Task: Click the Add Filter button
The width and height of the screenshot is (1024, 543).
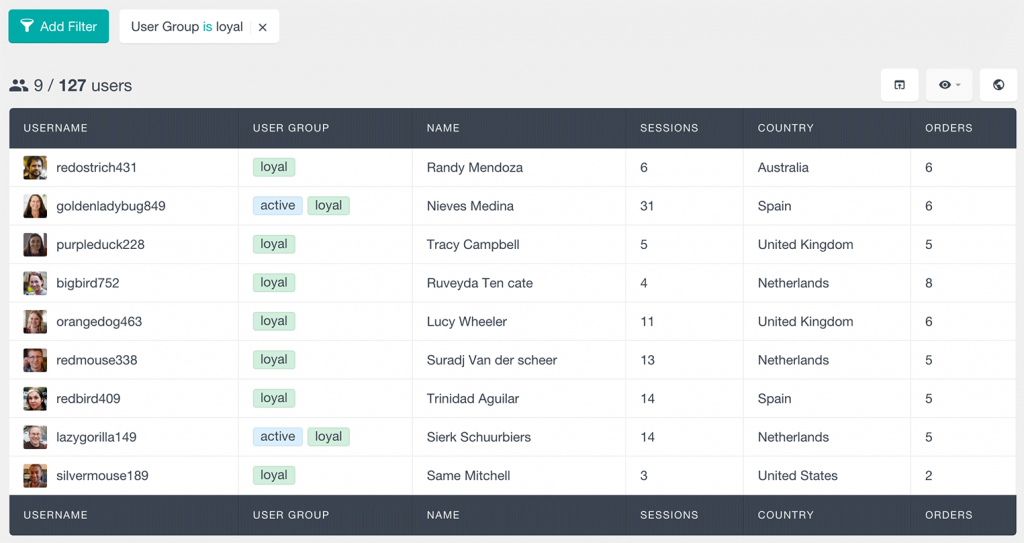Action: tap(58, 27)
